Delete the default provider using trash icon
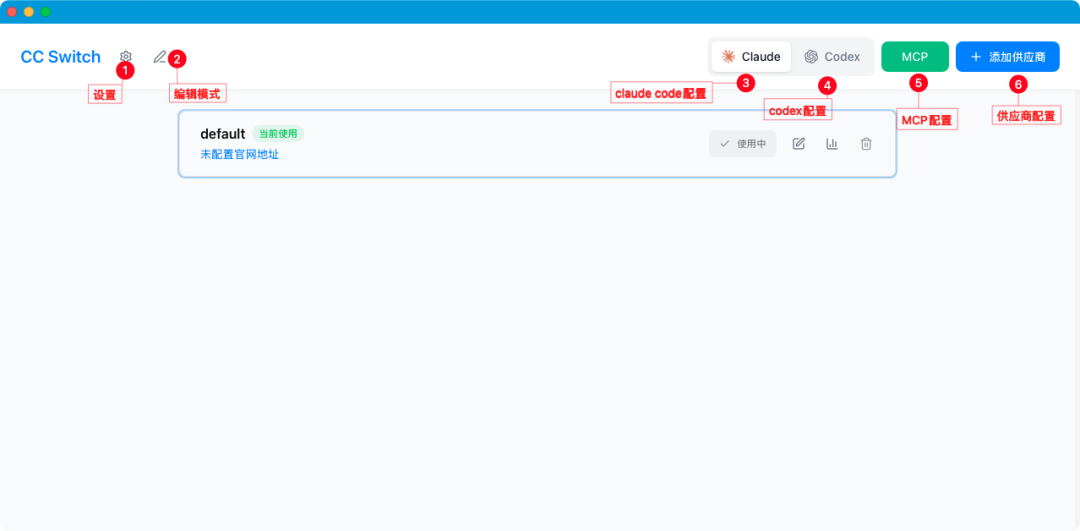 click(x=866, y=144)
